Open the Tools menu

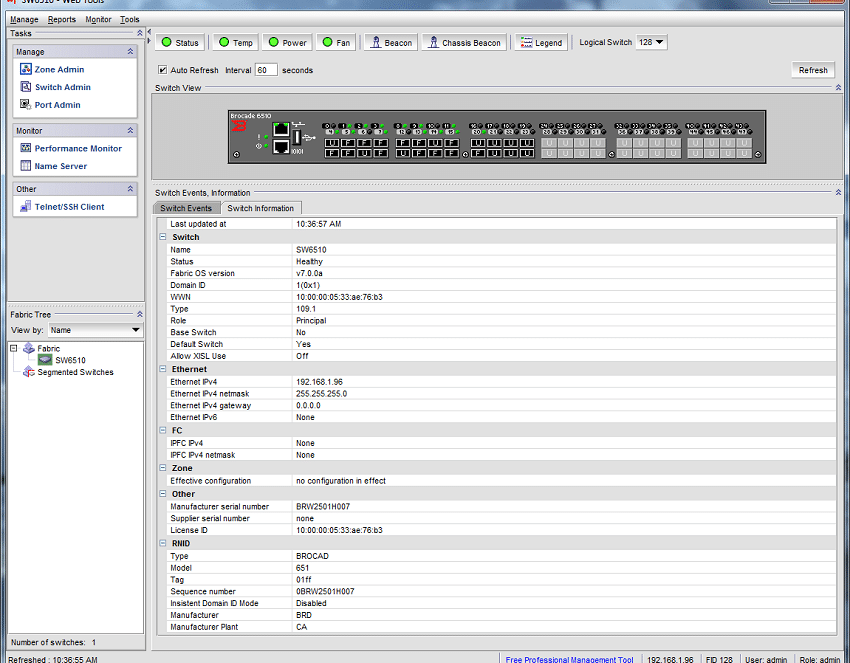coord(130,20)
